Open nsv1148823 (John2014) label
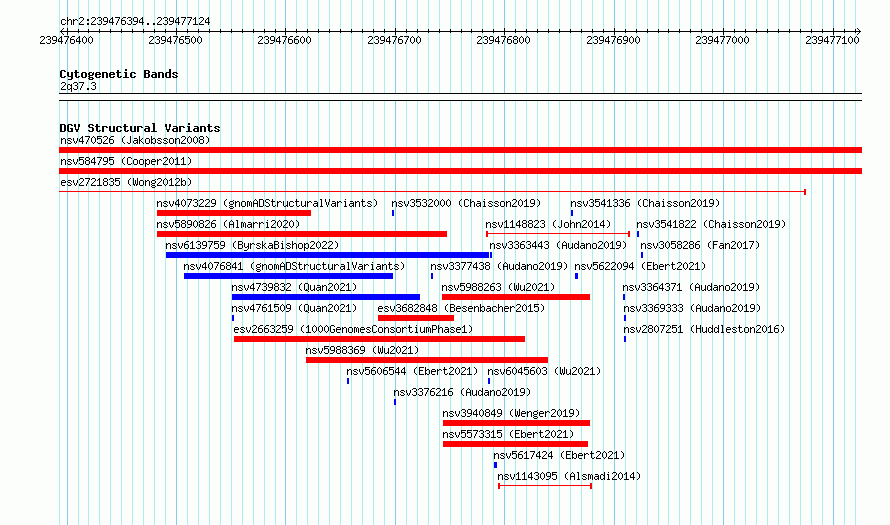This screenshot has width=890, height=525. click(x=548, y=224)
